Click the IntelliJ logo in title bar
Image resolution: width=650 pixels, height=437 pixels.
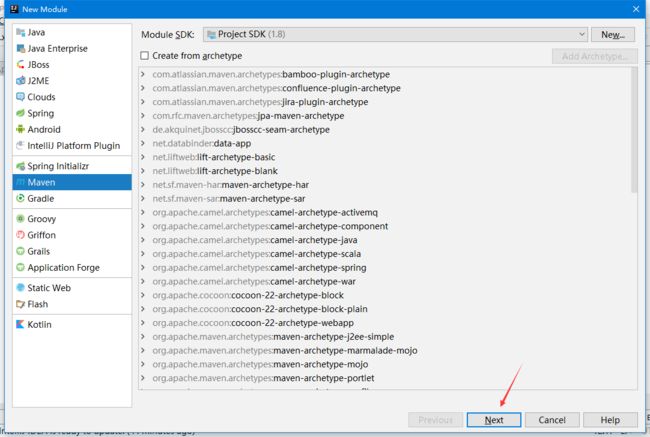tap(14, 9)
